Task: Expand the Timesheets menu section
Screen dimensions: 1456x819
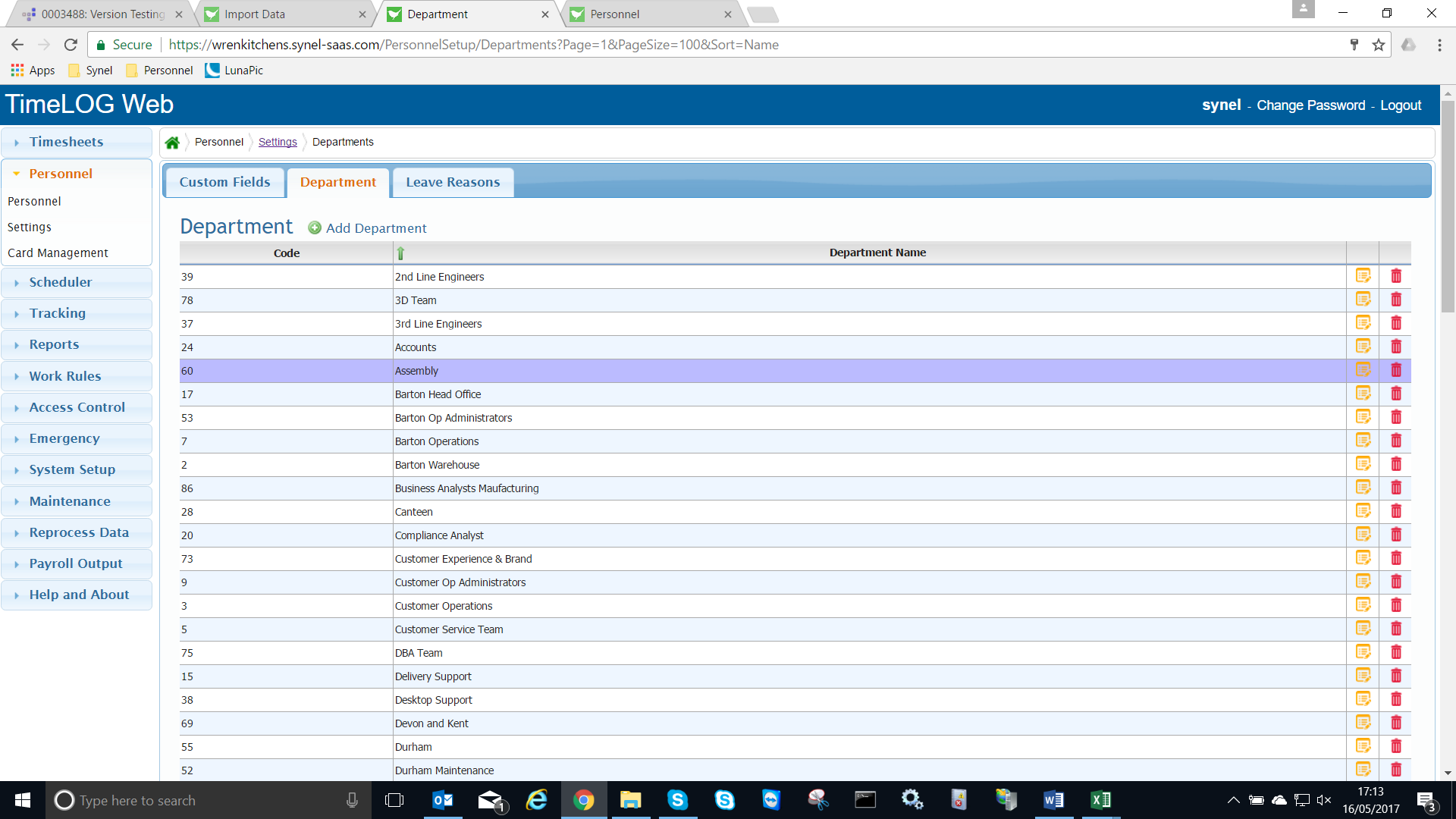Action: [x=76, y=143]
